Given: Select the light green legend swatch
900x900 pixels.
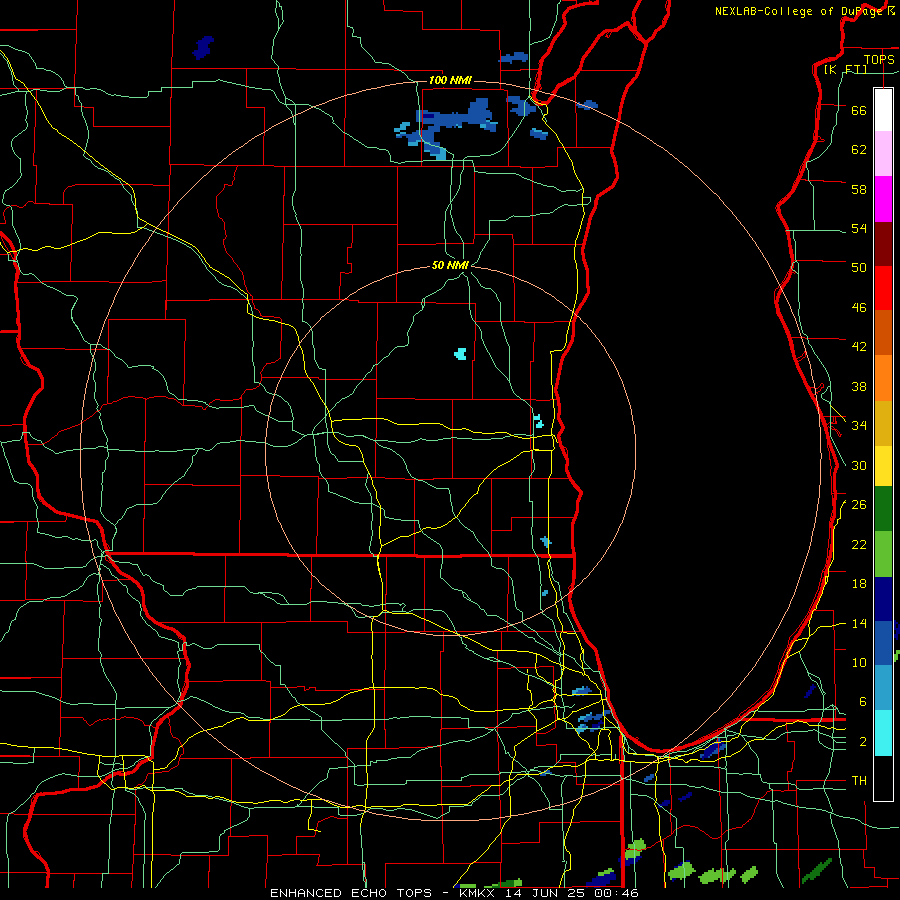Looking at the screenshot, I should tap(883, 553).
